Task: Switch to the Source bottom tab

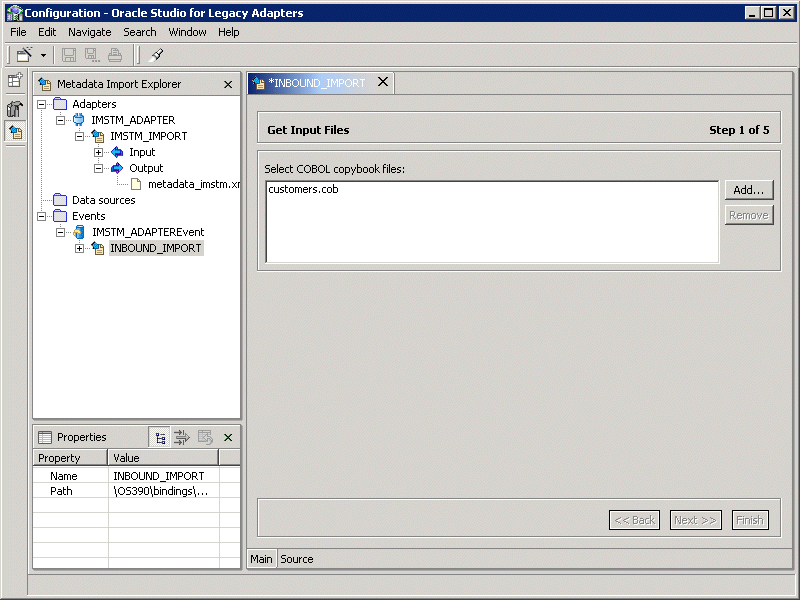Action: (x=296, y=559)
